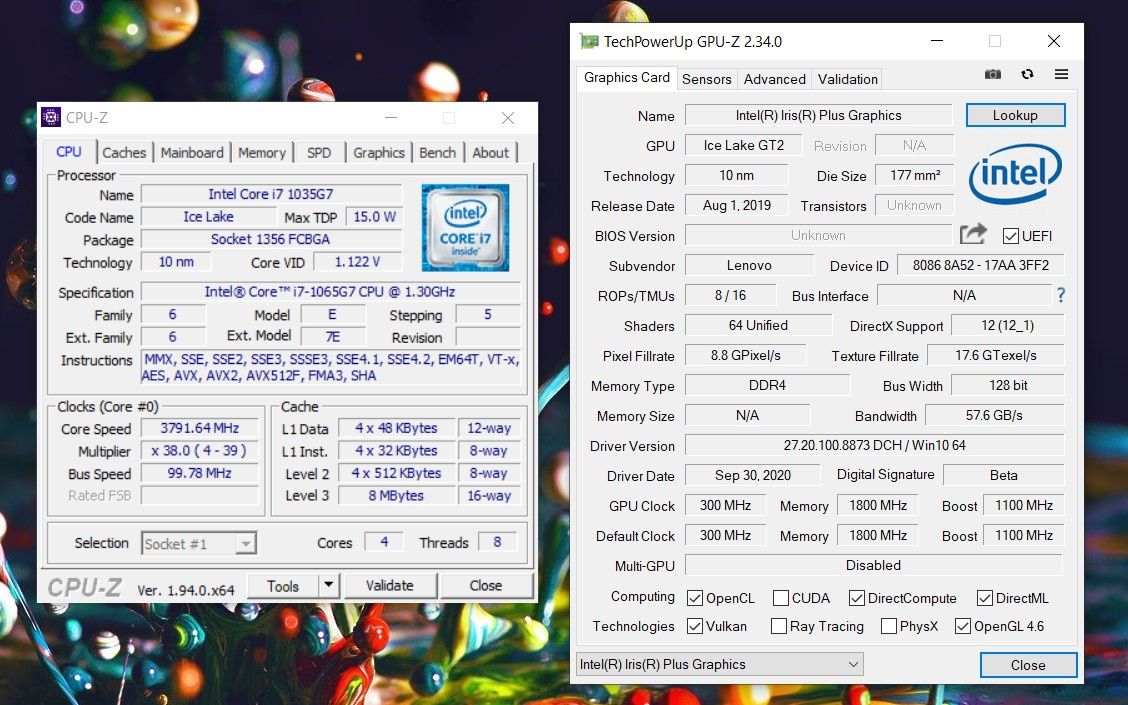Click the Close button in CPU-Z
The width and height of the screenshot is (1128, 705).
[486, 586]
